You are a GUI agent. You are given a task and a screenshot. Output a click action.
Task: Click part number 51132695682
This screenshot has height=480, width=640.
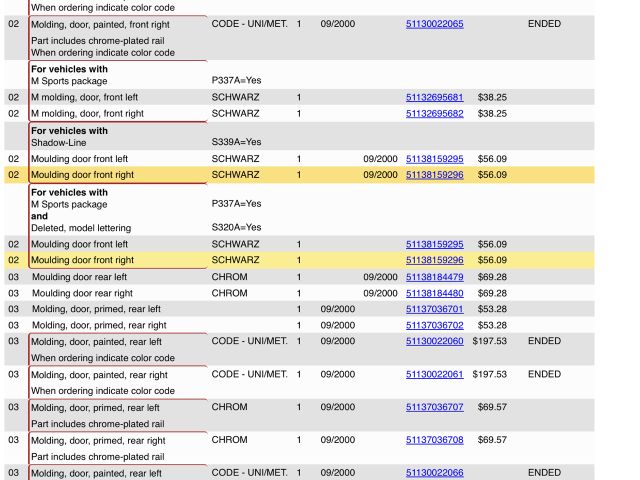pos(434,114)
